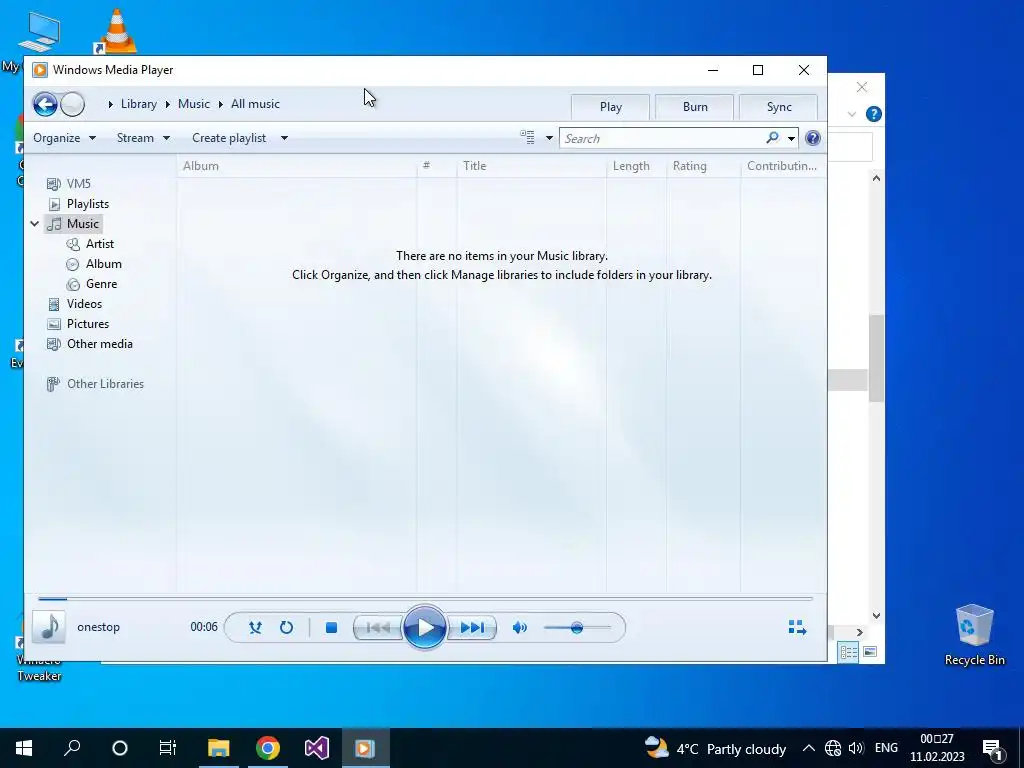Click the blue Back navigation arrow

point(45,104)
